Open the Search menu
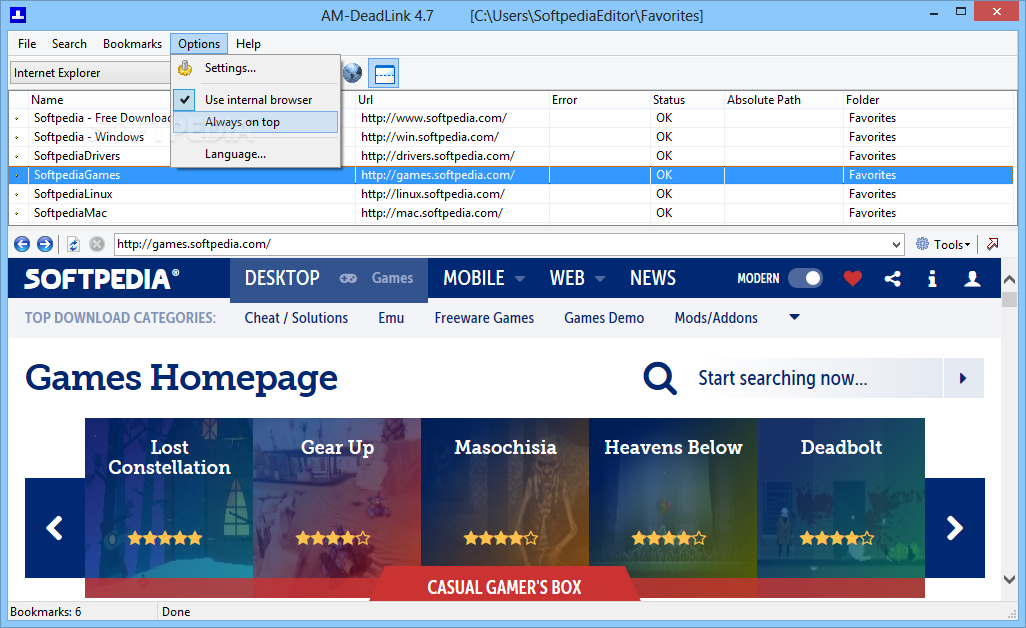The image size is (1026, 628). [69, 44]
